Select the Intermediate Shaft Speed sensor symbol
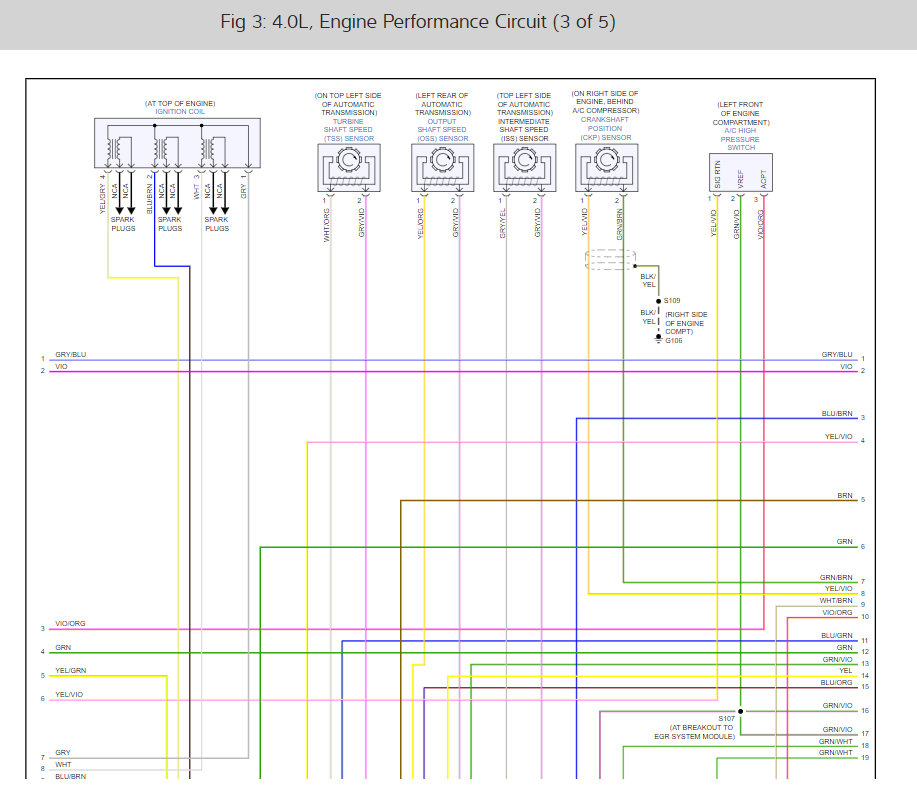917x808 pixels. point(525,168)
